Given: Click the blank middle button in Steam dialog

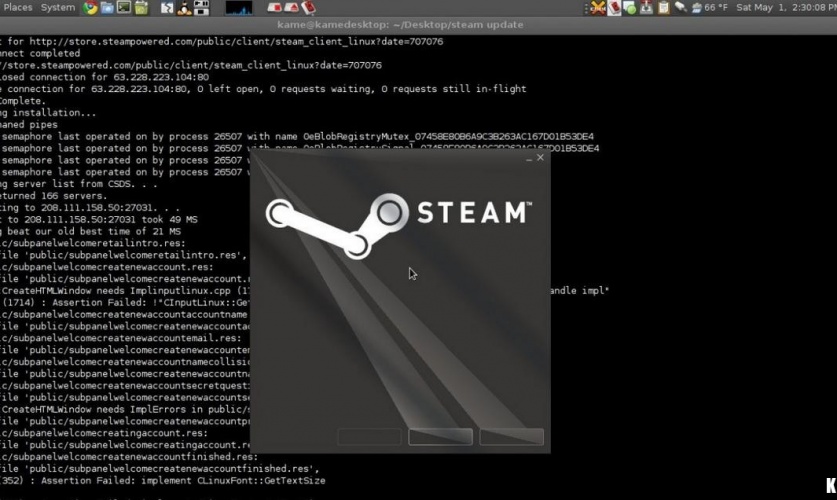Looking at the screenshot, I should click(440, 437).
